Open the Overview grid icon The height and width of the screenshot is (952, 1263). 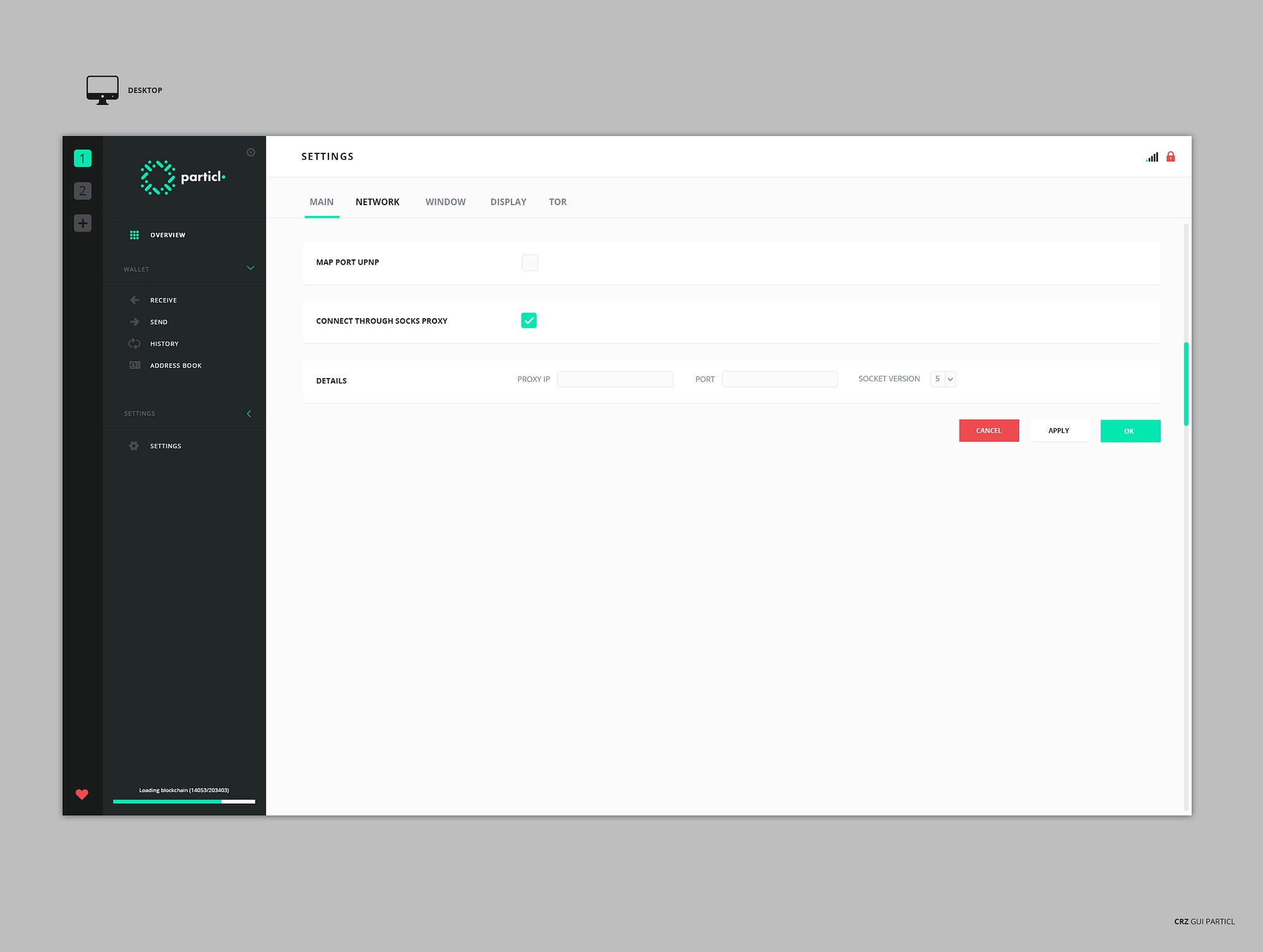point(135,235)
